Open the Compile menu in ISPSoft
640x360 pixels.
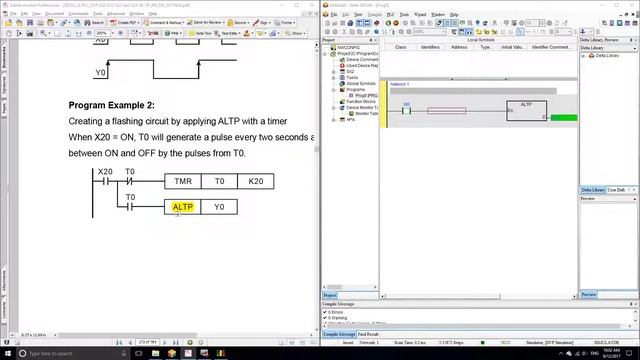point(375,15)
